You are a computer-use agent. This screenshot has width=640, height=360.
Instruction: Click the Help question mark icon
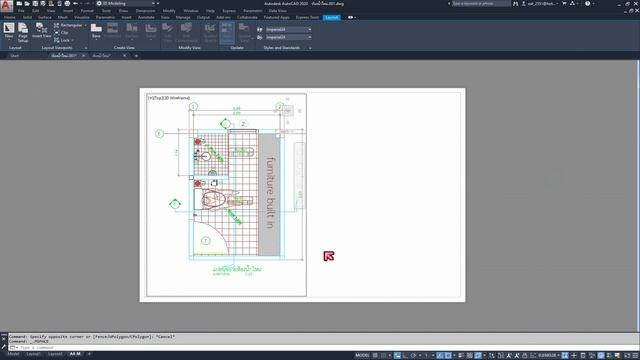pyautogui.click(x=587, y=3)
